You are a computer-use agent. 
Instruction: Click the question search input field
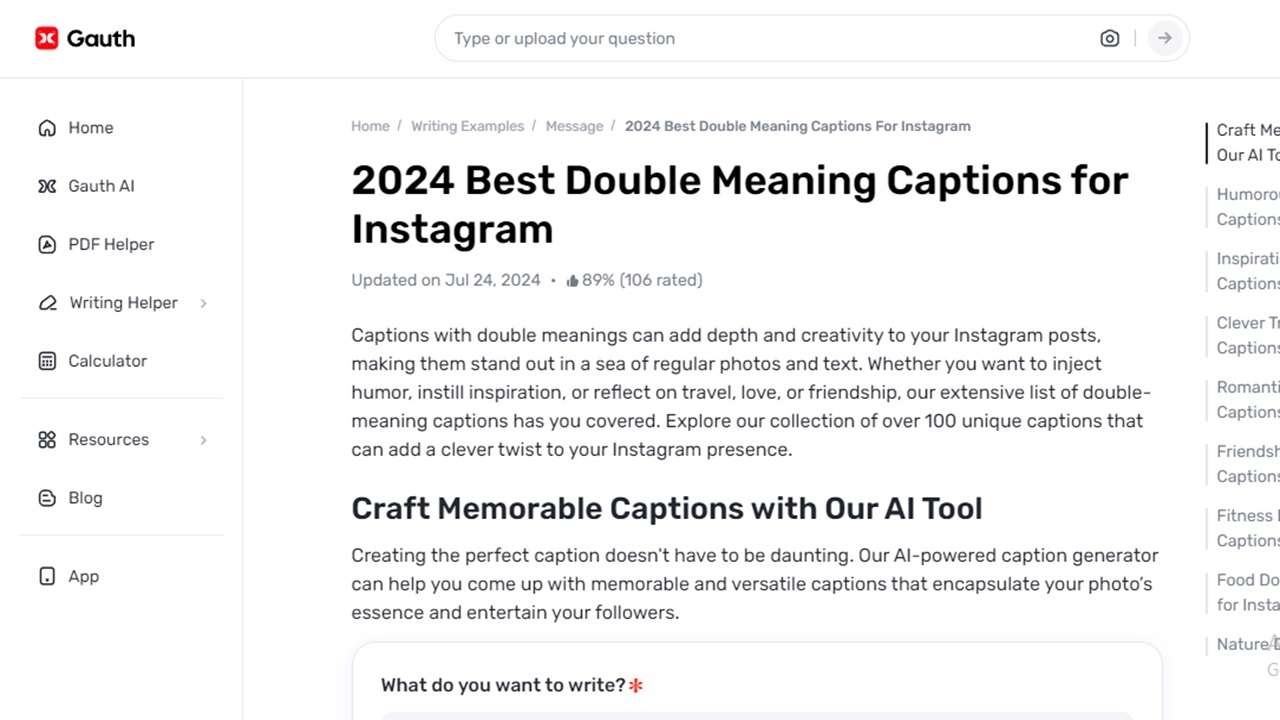click(700, 38)
